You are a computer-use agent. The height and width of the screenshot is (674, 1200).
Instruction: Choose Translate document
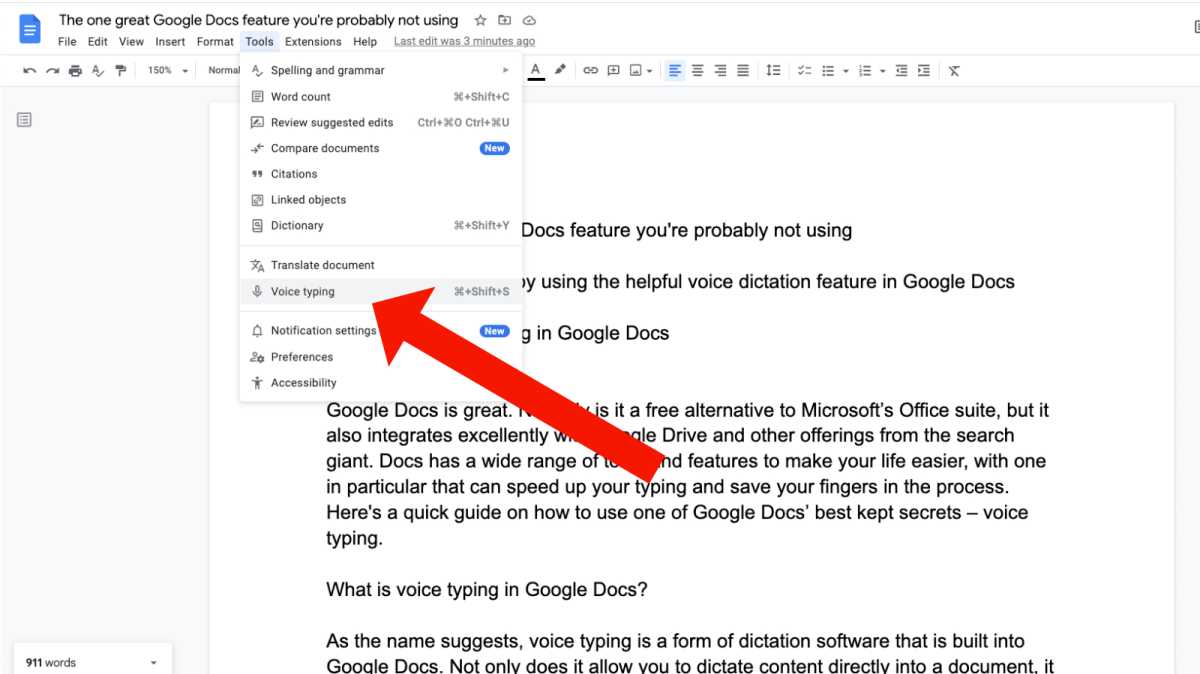coord(381,265)
